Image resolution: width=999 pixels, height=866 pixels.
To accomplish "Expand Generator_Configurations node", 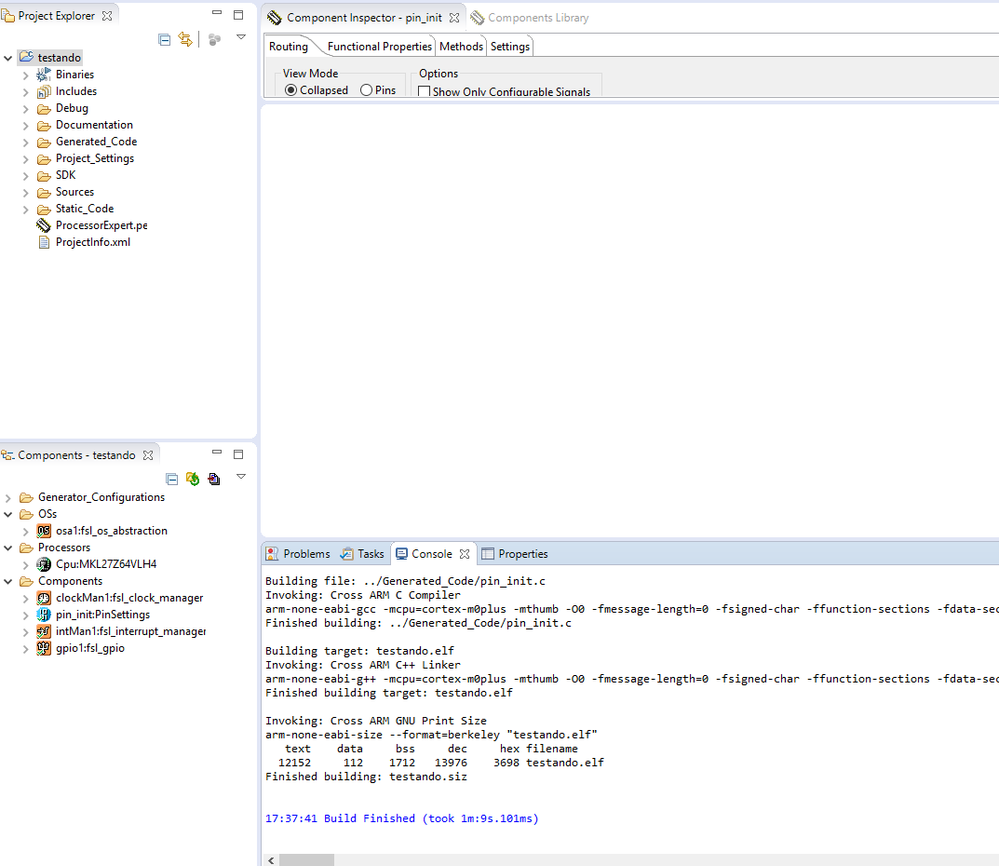I will coord(8,498).
